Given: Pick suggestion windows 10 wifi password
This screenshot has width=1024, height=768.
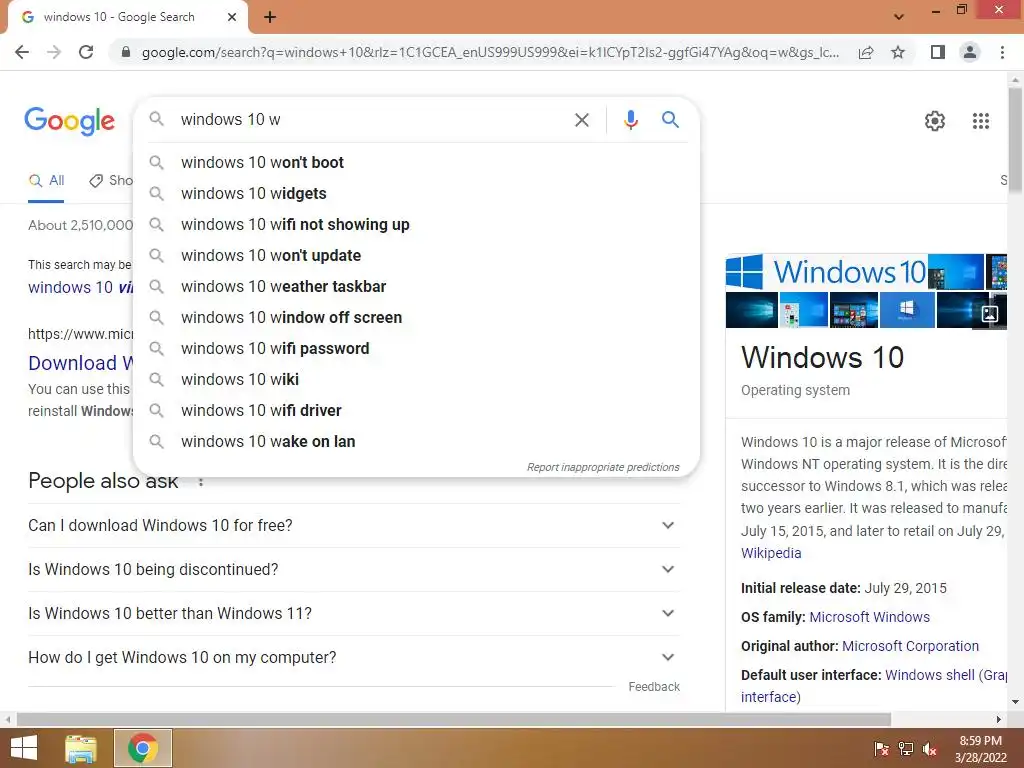Looking at the screenshot, I should [416, 349].
